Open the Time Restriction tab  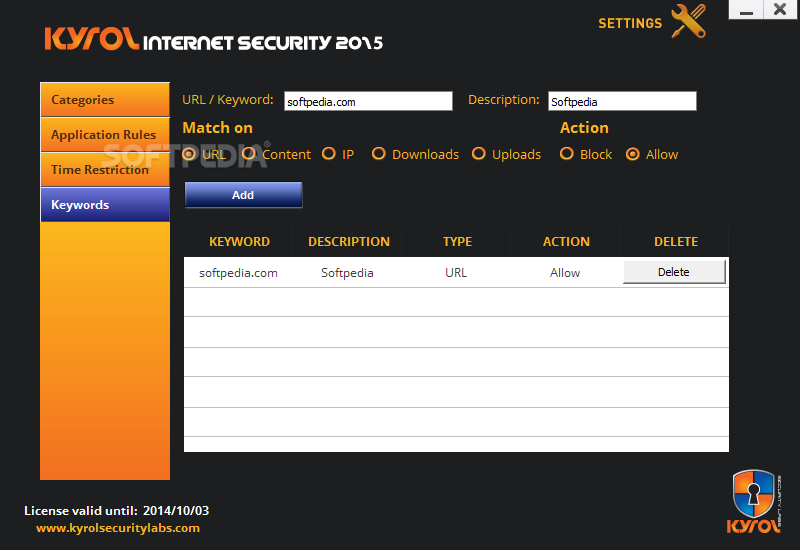point(105,169)
